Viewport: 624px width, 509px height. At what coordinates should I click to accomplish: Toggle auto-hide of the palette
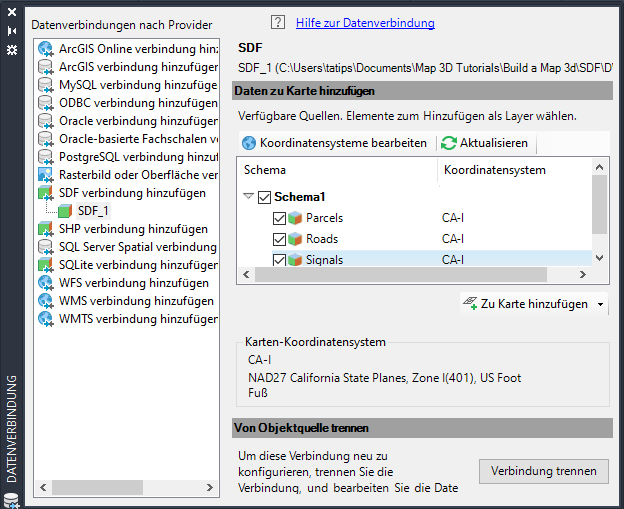tap(12, 31)
